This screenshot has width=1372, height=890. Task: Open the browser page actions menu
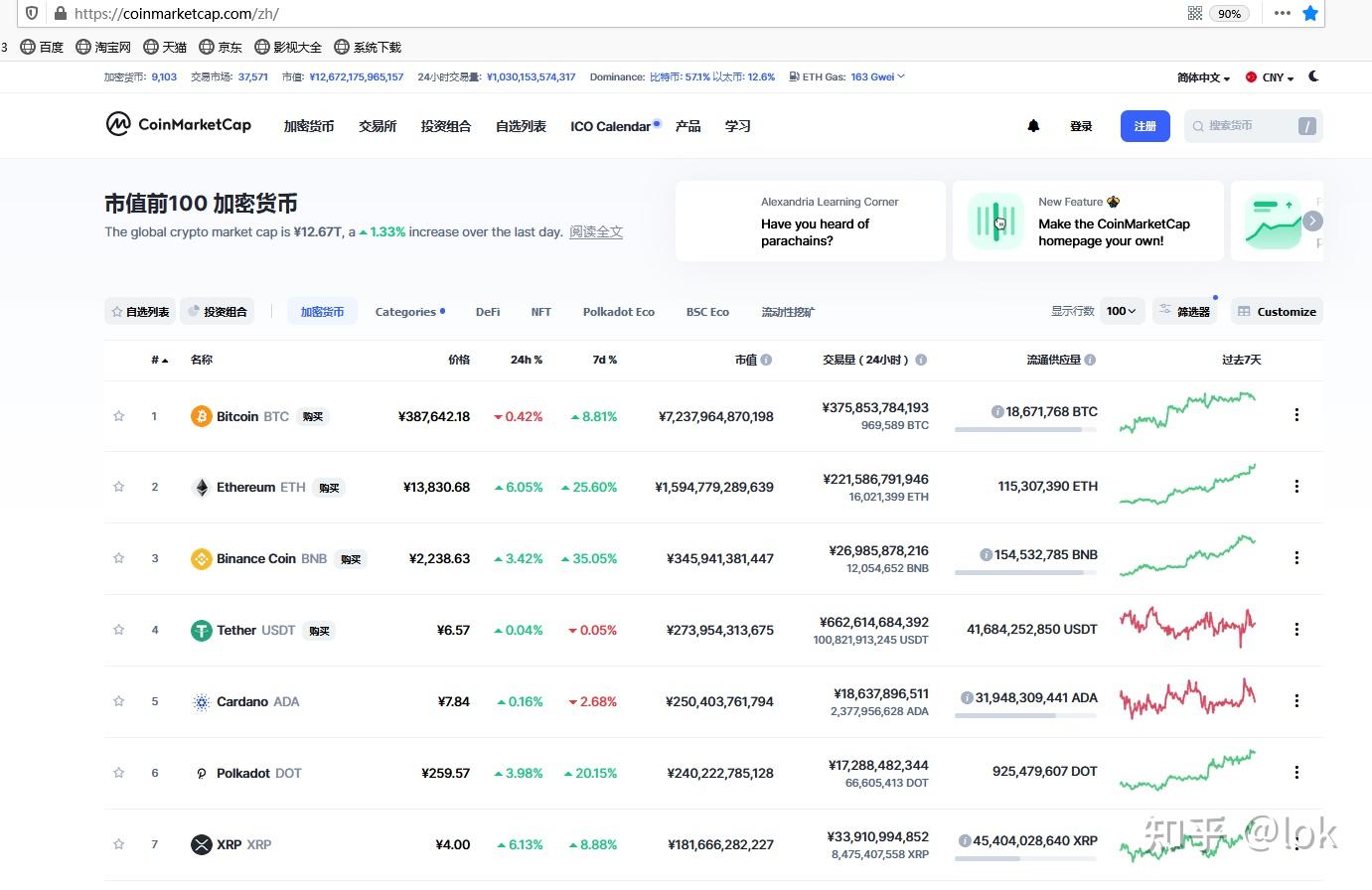[x=1282, y=13]
